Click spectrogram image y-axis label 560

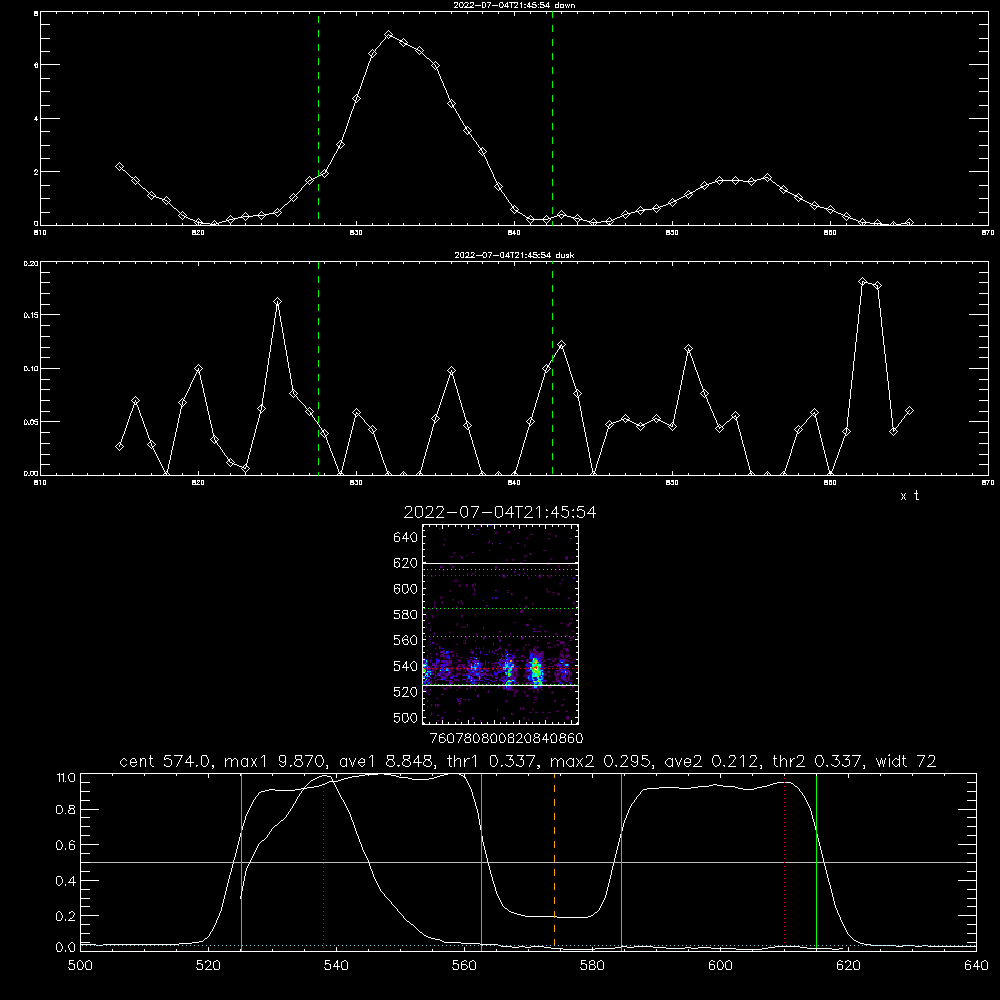406,640
